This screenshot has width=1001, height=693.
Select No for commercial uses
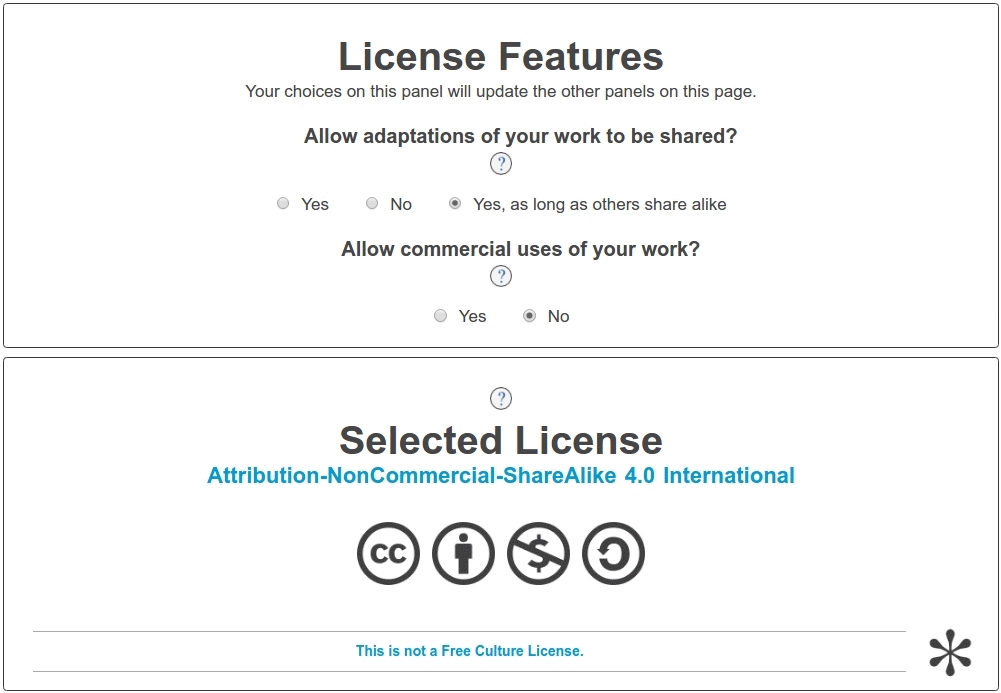pos(529,315)
